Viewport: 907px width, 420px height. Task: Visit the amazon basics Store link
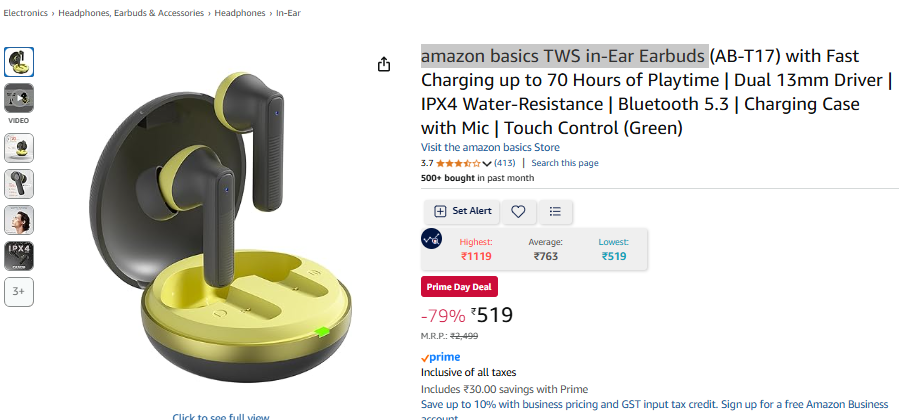(x=490, y=147)
